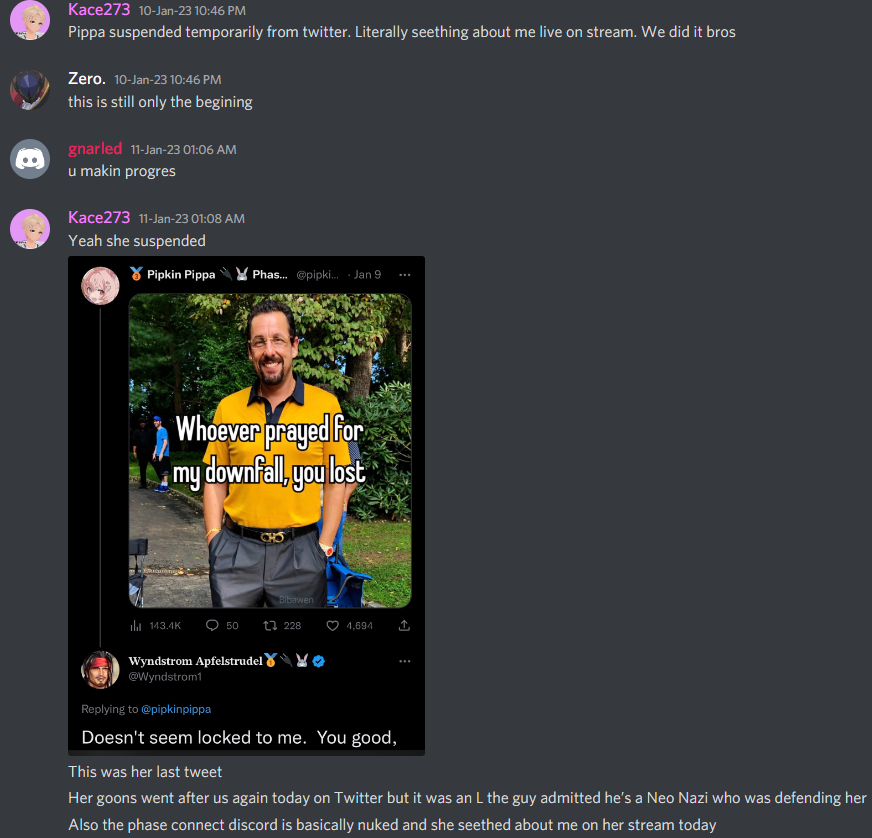
Task: Click the Zero. username
Action: pos(87,79)
